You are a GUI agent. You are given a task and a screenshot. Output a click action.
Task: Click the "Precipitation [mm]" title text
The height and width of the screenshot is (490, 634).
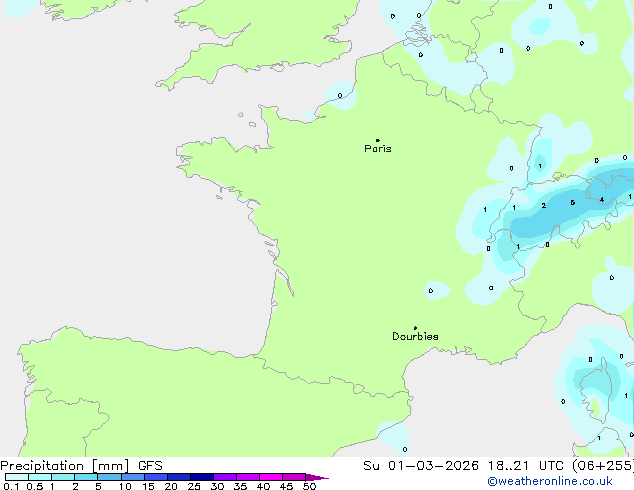[65, 466]
